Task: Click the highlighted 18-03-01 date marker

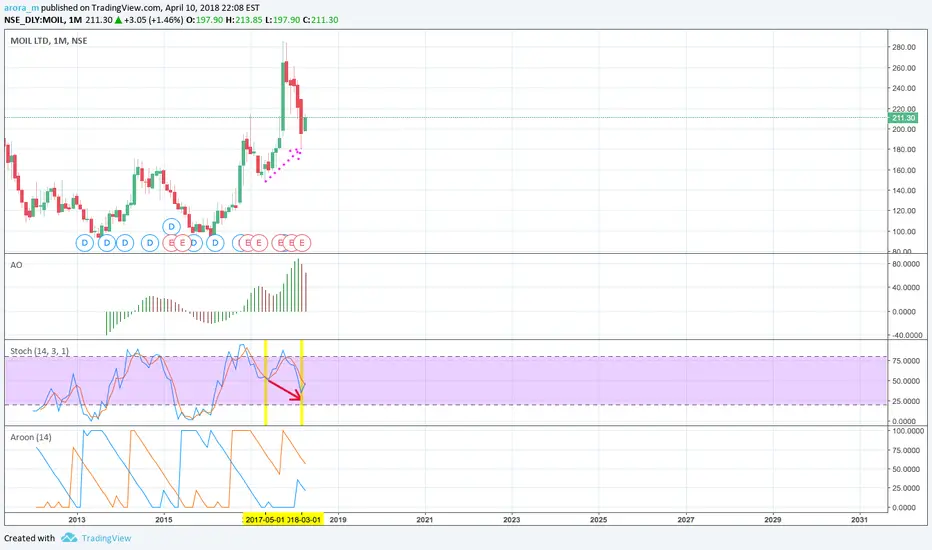Action: (304, 520)
